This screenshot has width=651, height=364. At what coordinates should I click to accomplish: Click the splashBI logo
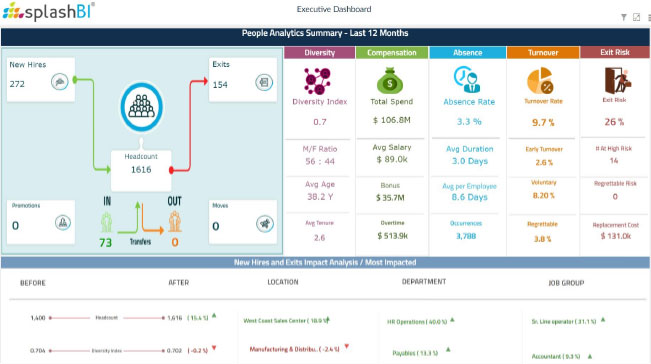click(x=48, y=12)
